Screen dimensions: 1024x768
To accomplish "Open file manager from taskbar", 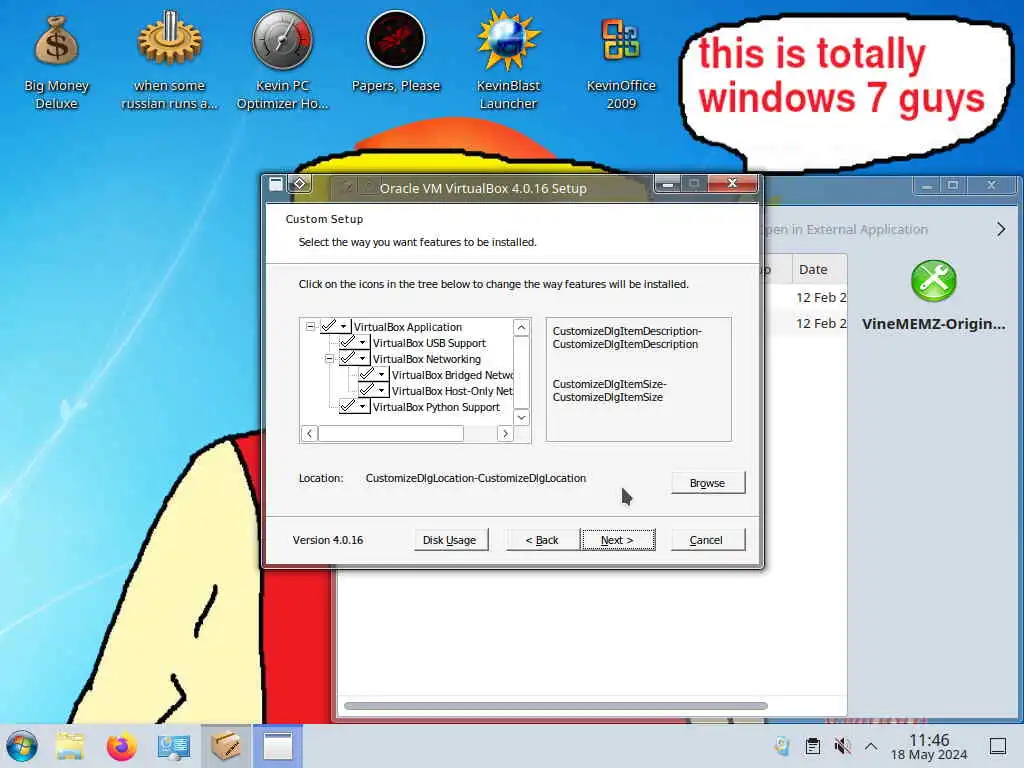I will point(70,746).
